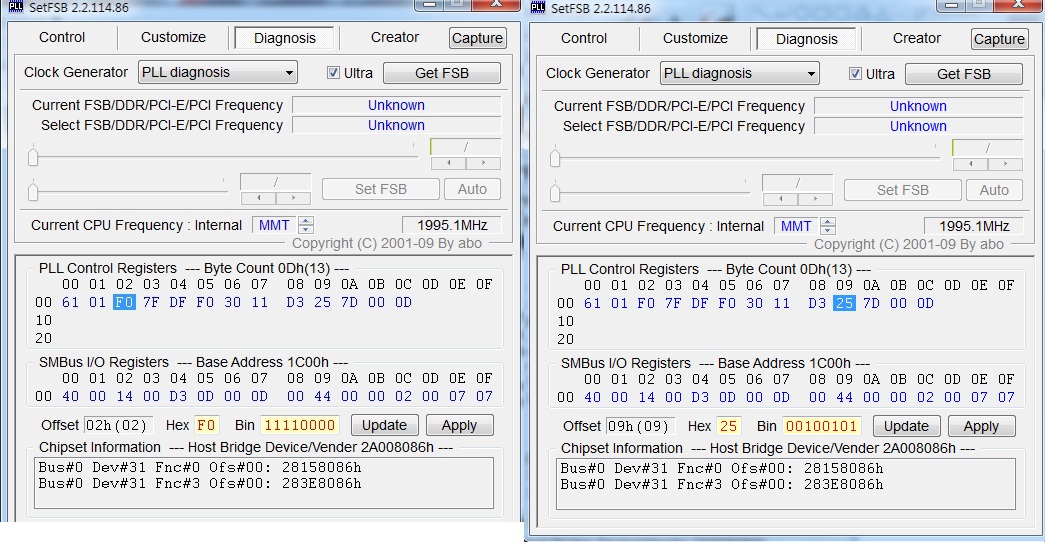Select PLL register value 61 in left window
Screen dimensions: 1046x543
[70, 302]
